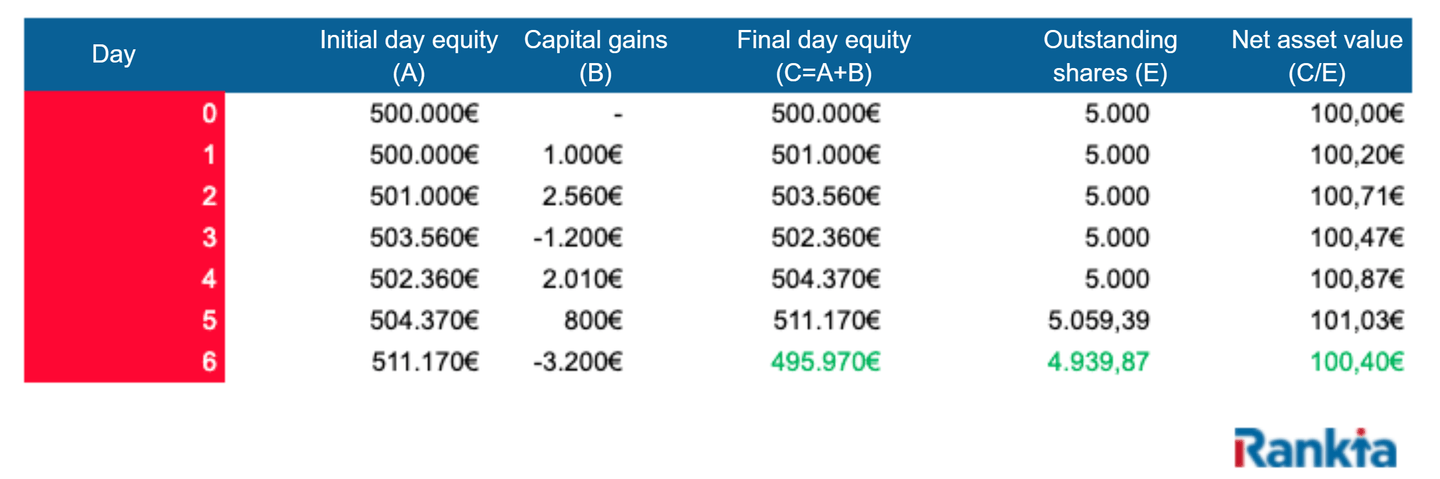Click the green 100,40€ net asset value
Image resolution: width=1440 pixels, height=479 pixels.
point(1356,362)
